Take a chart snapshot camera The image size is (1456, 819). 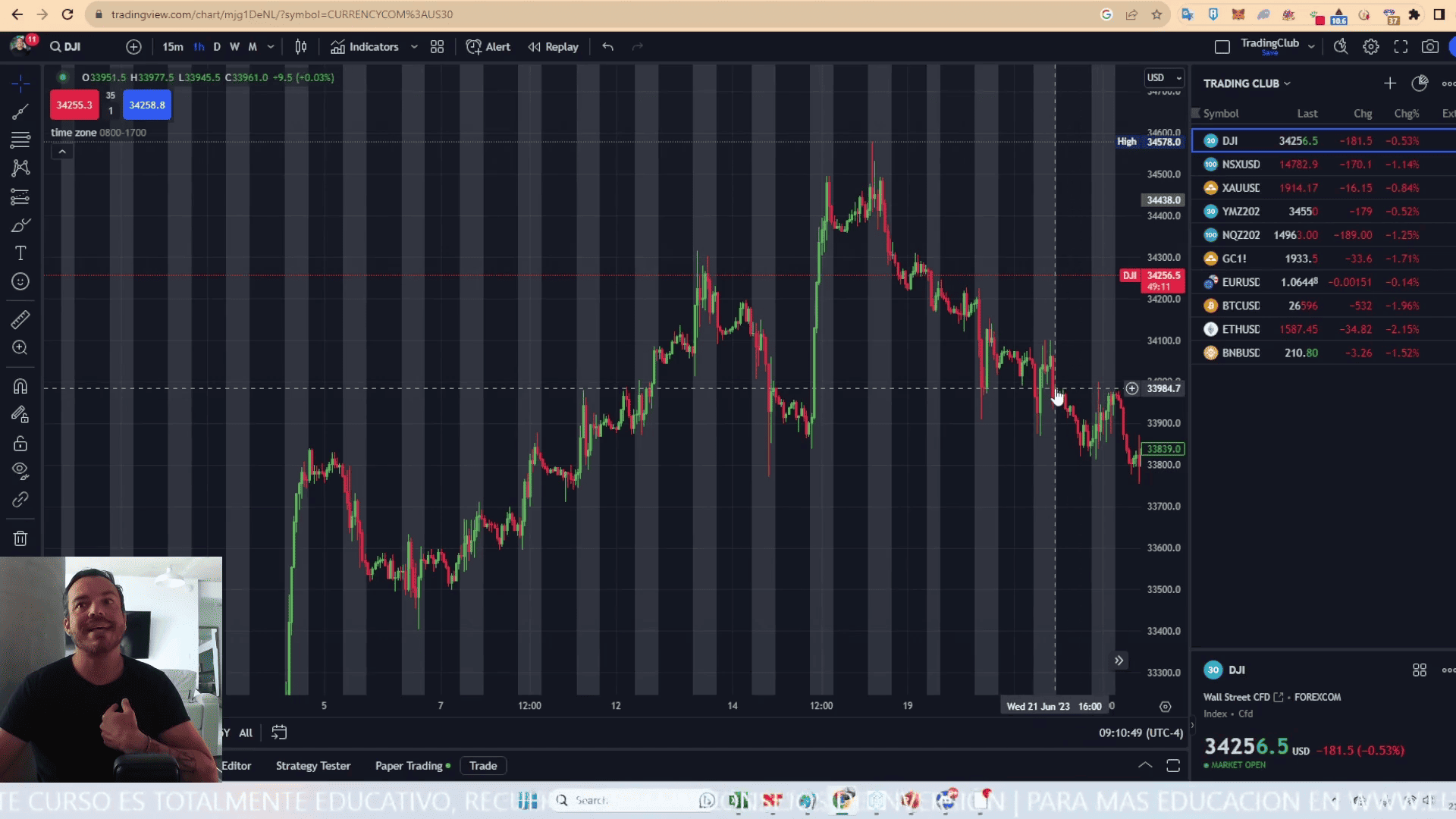coord(1430,47)
